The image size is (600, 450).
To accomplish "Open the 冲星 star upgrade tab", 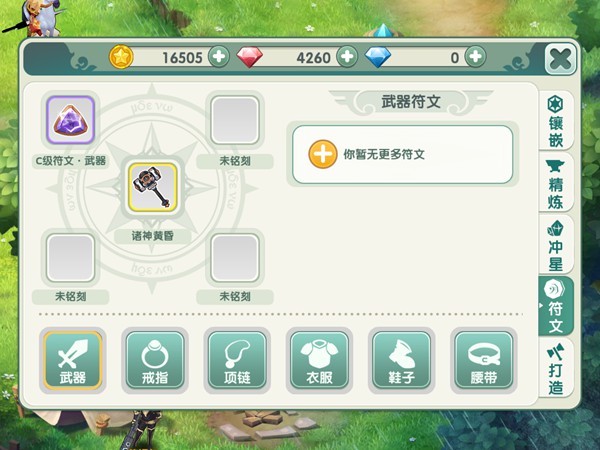I will [556, 245].
